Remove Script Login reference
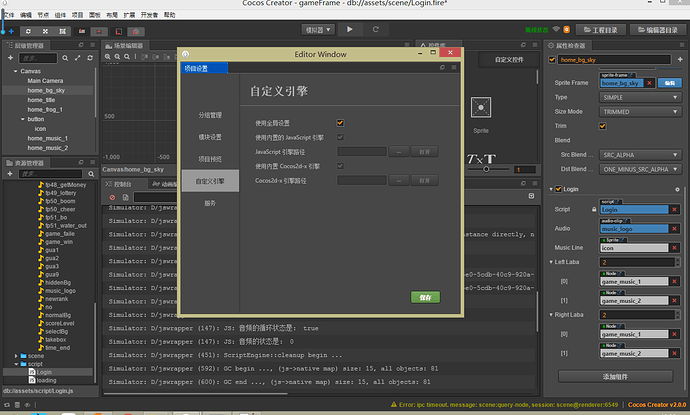The height and width of the screenshot is (415, 690). point(674,209)
